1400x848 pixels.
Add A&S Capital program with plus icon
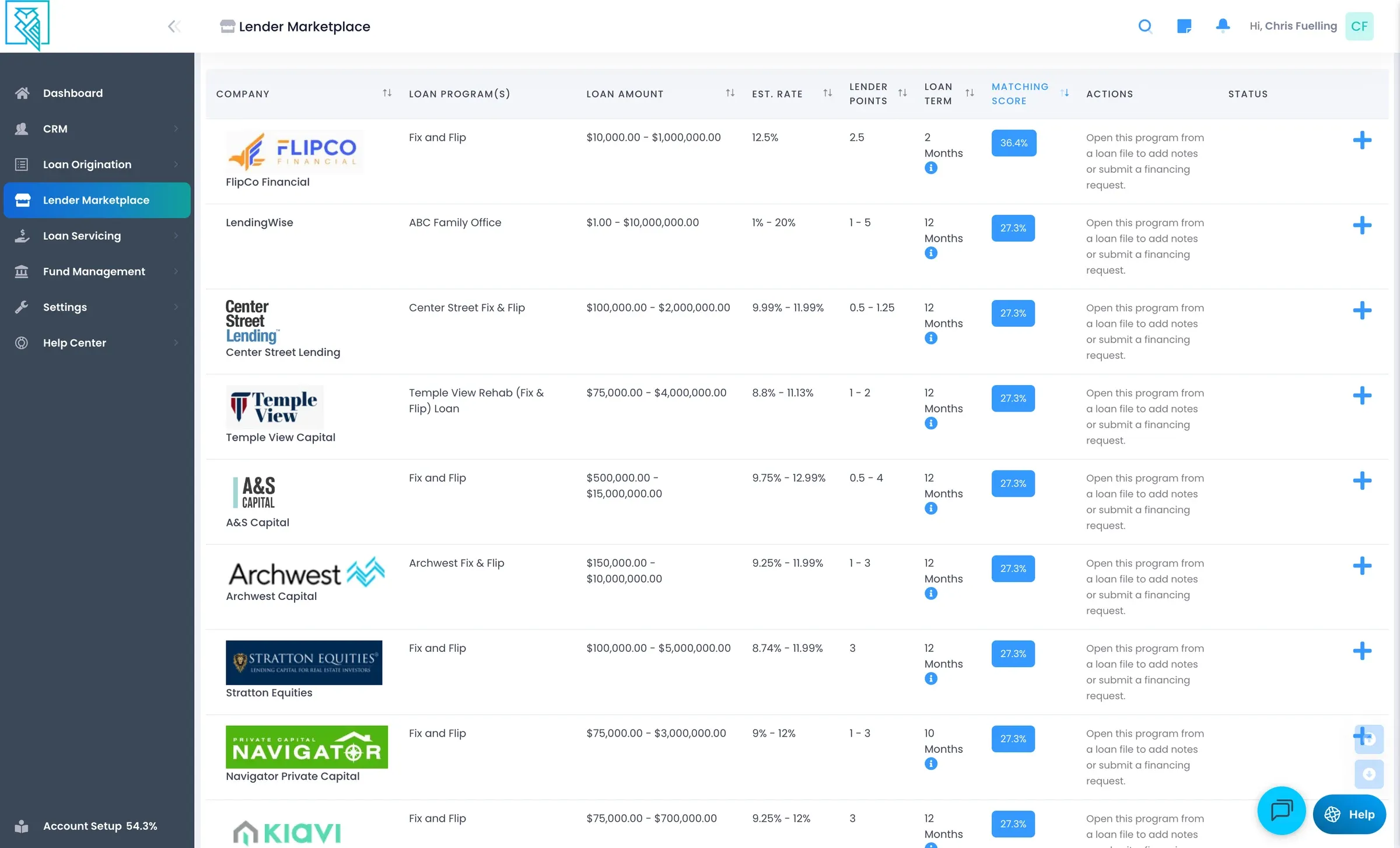click(1362, 481)
